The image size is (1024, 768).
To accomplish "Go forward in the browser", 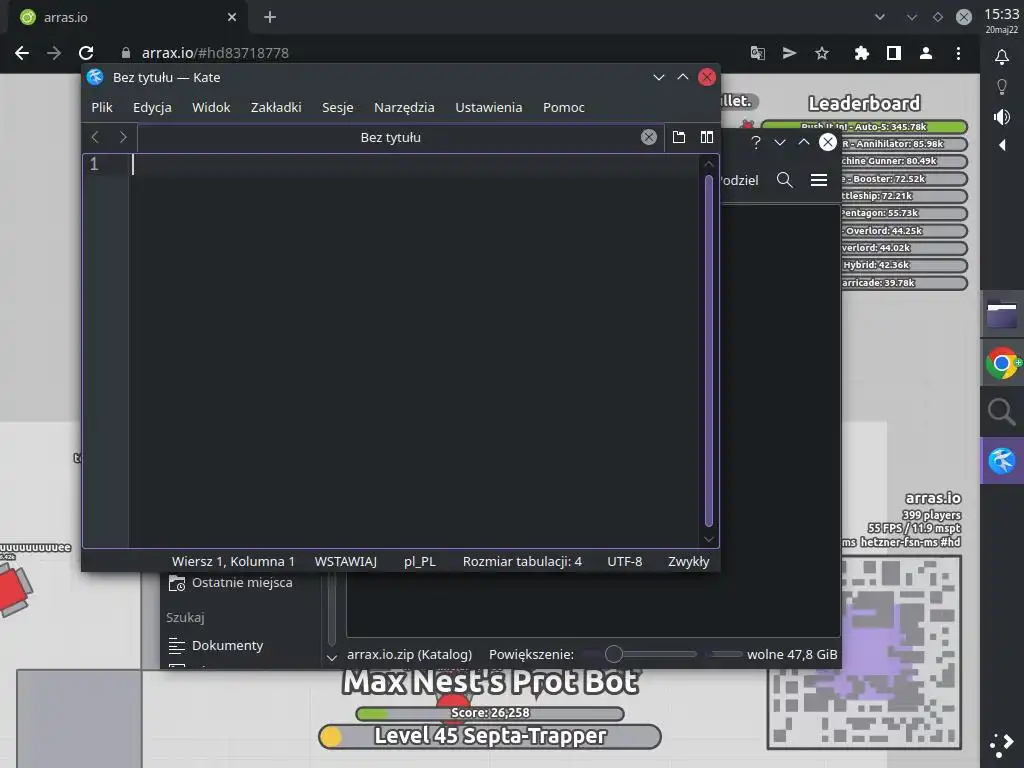I will click(54, 53).
